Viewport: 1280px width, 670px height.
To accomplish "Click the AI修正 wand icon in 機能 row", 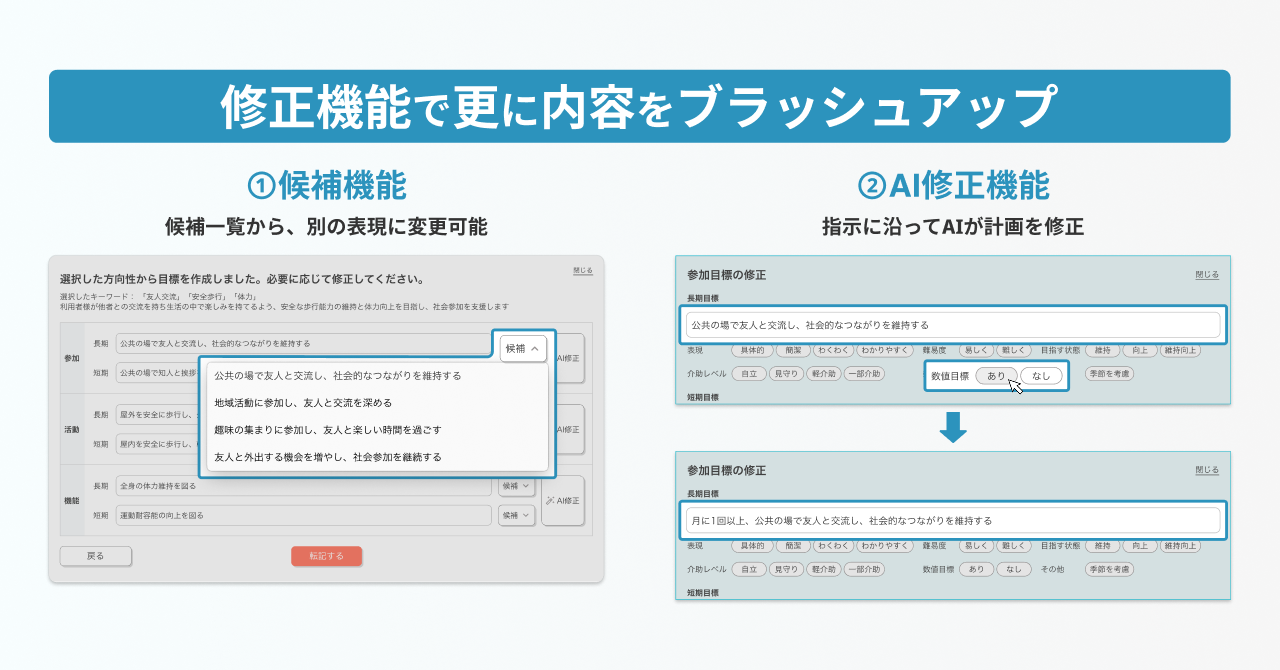I will 548,500.
